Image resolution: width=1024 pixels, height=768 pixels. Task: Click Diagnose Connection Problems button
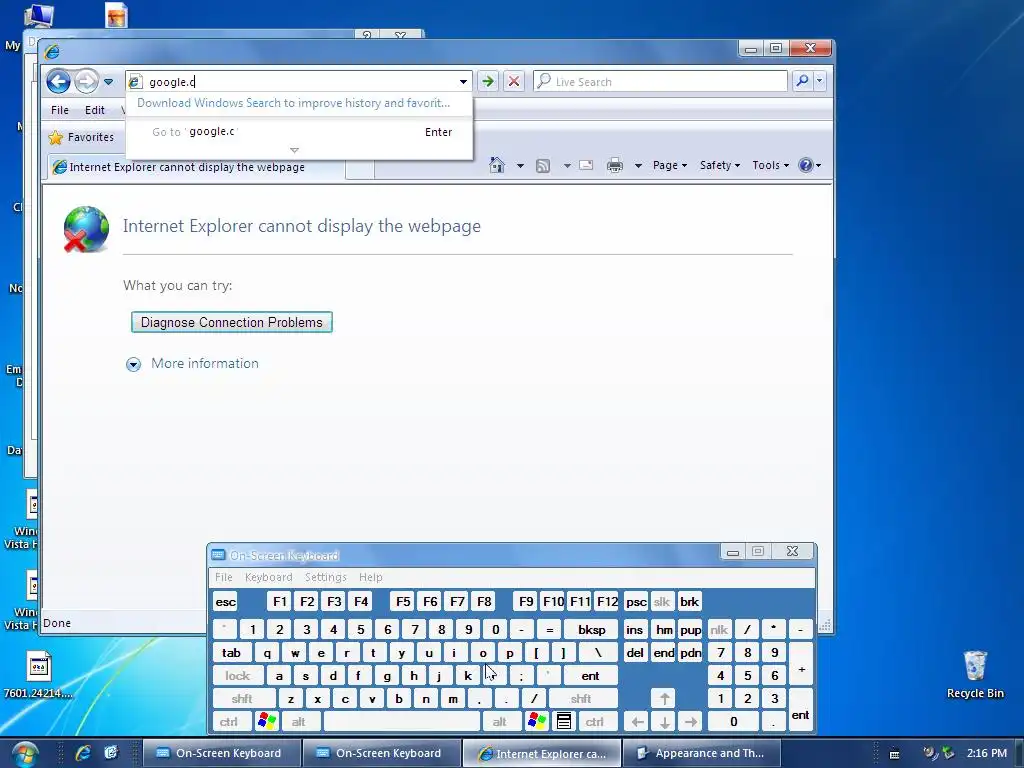pyautogui.click(x=232, y=322)
